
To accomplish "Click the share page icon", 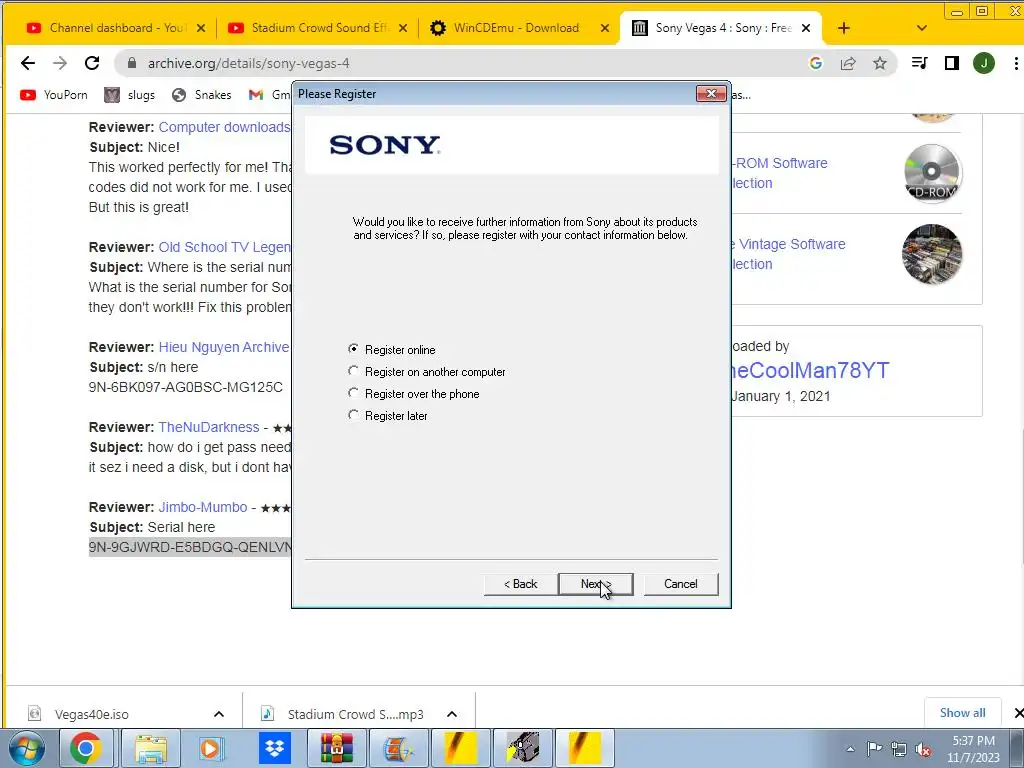I will click(x=848, y=63).
